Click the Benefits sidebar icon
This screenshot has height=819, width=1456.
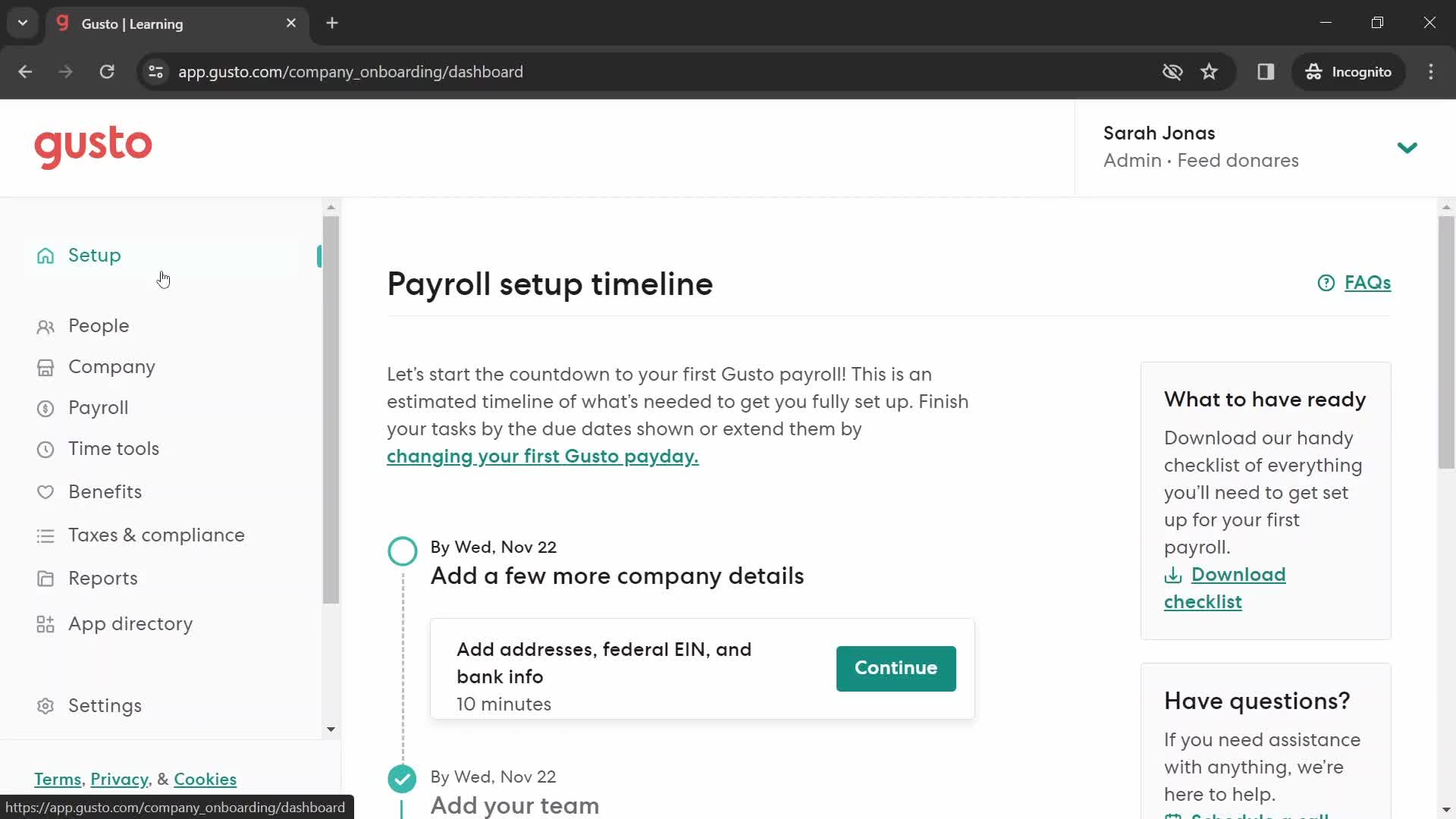point(46,491)
